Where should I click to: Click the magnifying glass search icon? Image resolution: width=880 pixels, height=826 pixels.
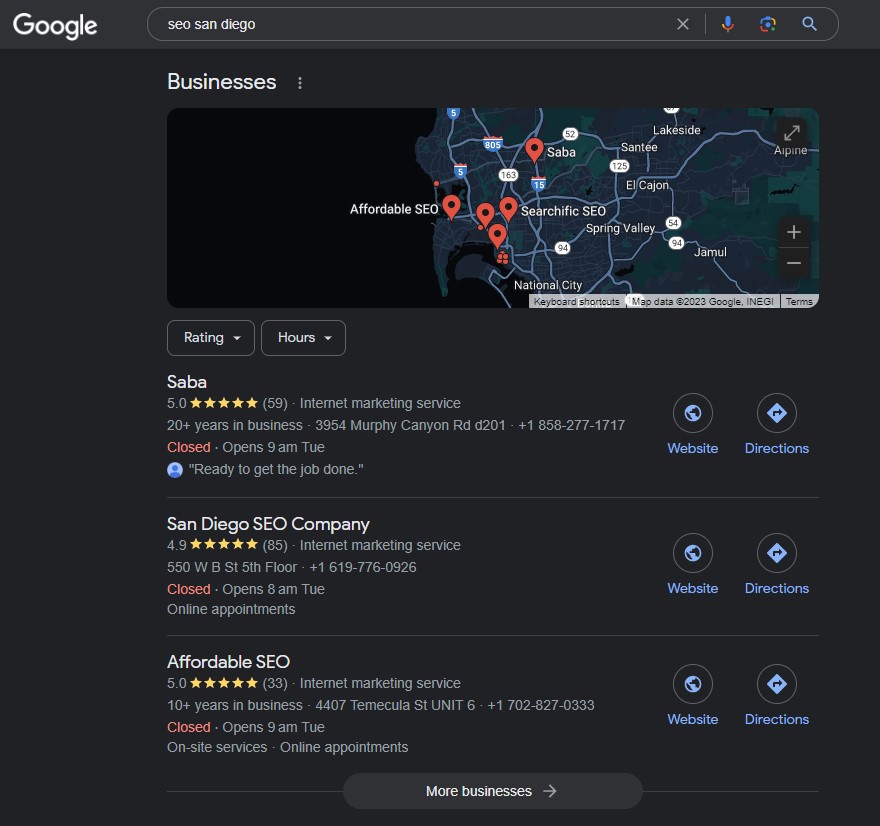810,24
